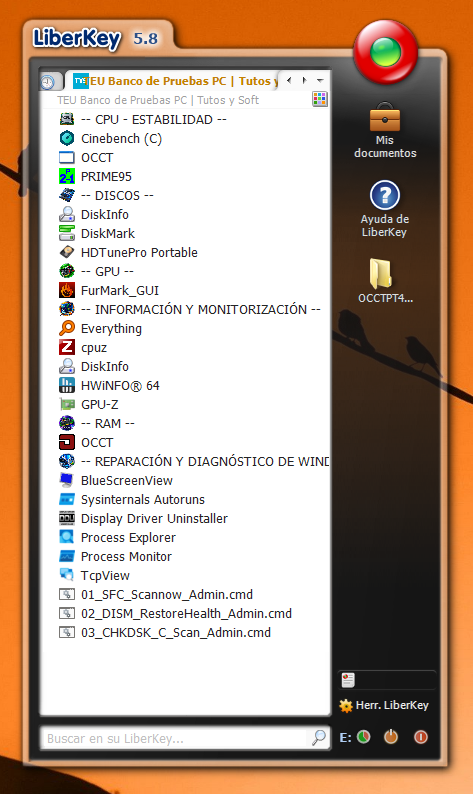This screenshot has width=473, height=794.
Task: Select the -- DISCOS -- section header
Action: point(117,195)
